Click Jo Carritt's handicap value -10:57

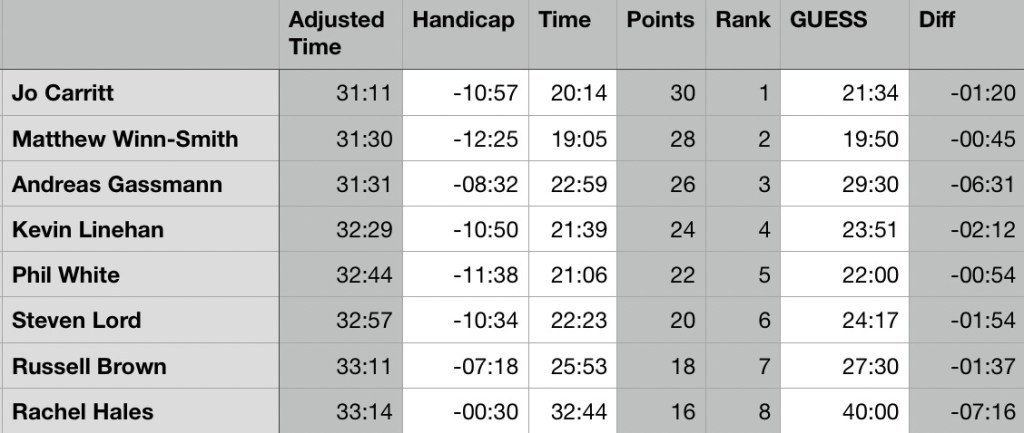pos(485,93)
